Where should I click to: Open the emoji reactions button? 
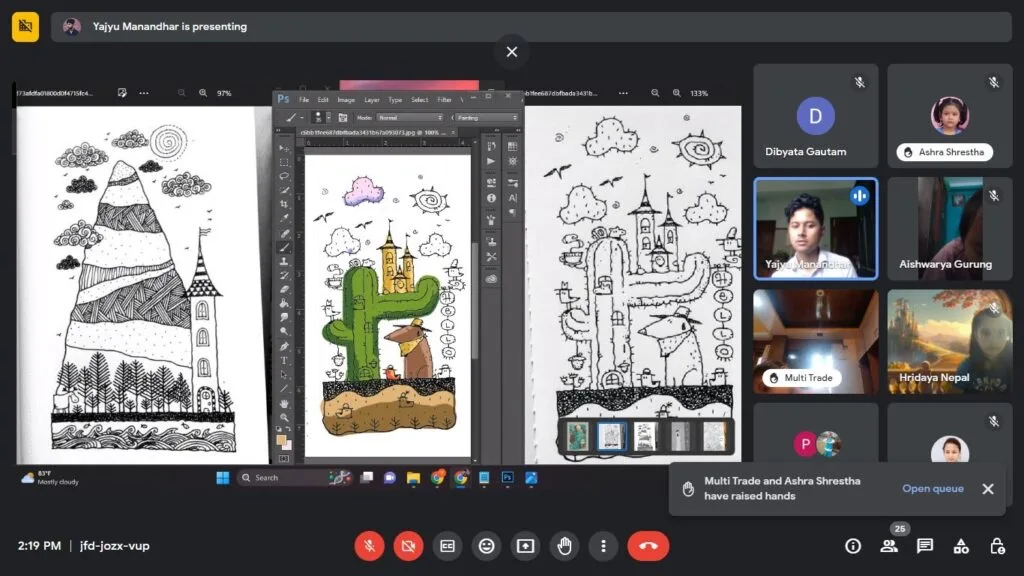(x=487, y=546)
